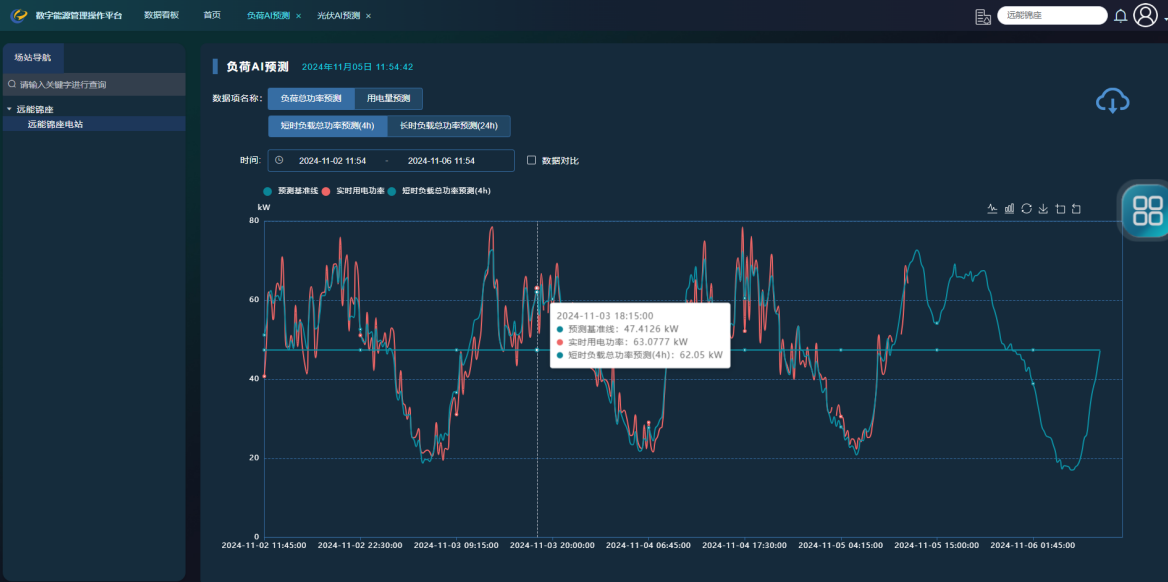
Task: Switch chart to bar view icon
Action: pyautogui.click(x=1009, y=209)
